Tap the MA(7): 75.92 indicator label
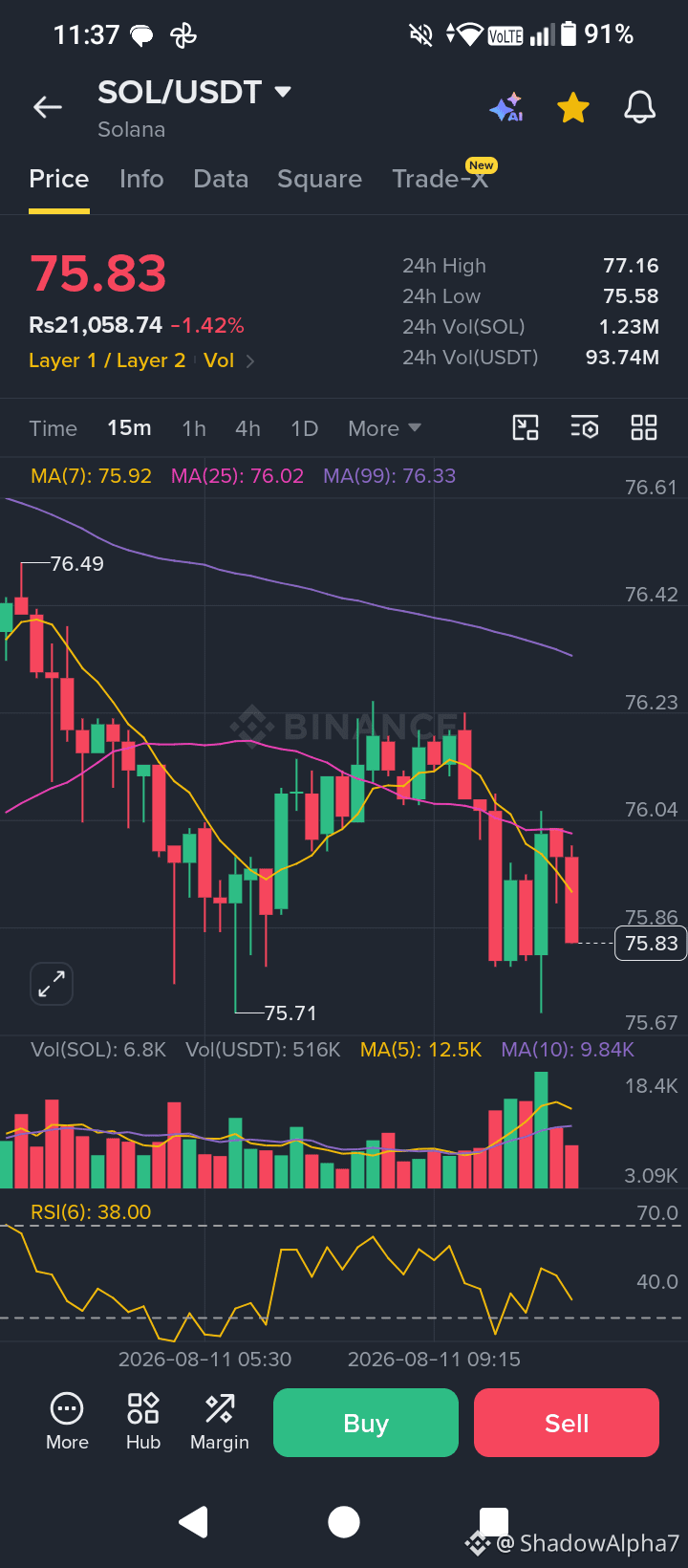This screenshot has height=1568, width=688. [91, 476]
